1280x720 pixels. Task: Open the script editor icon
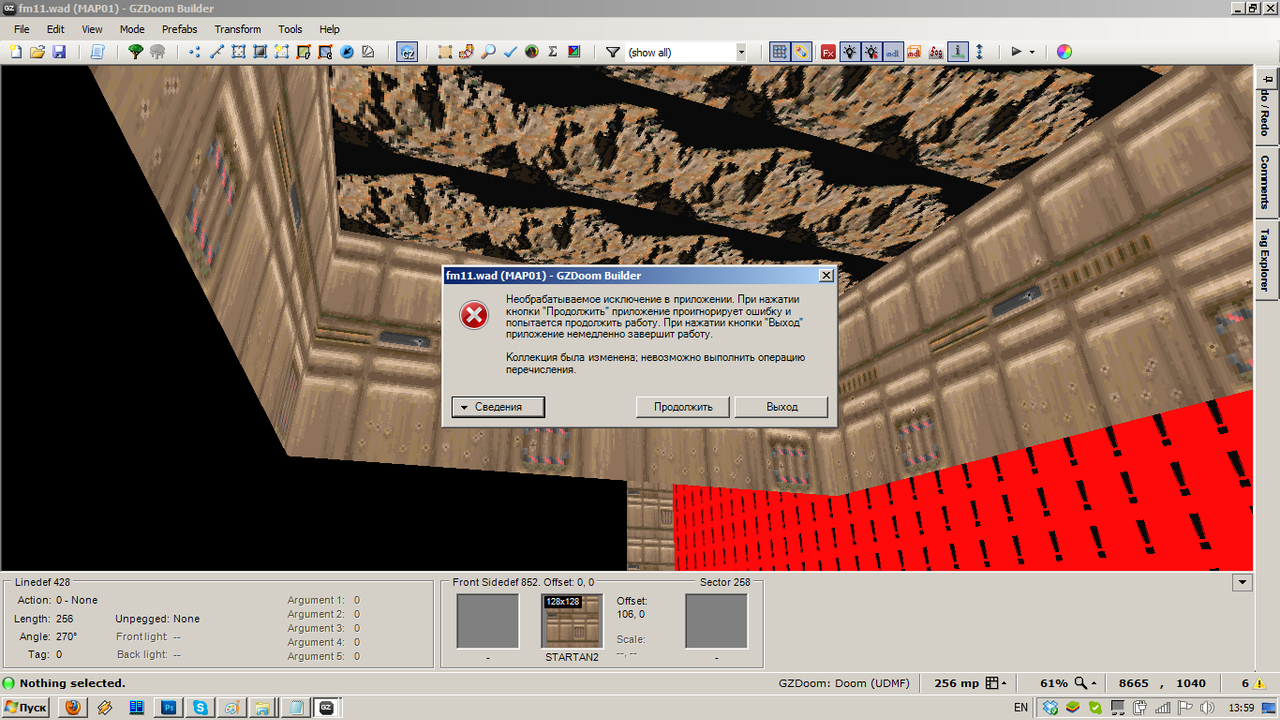97,52
